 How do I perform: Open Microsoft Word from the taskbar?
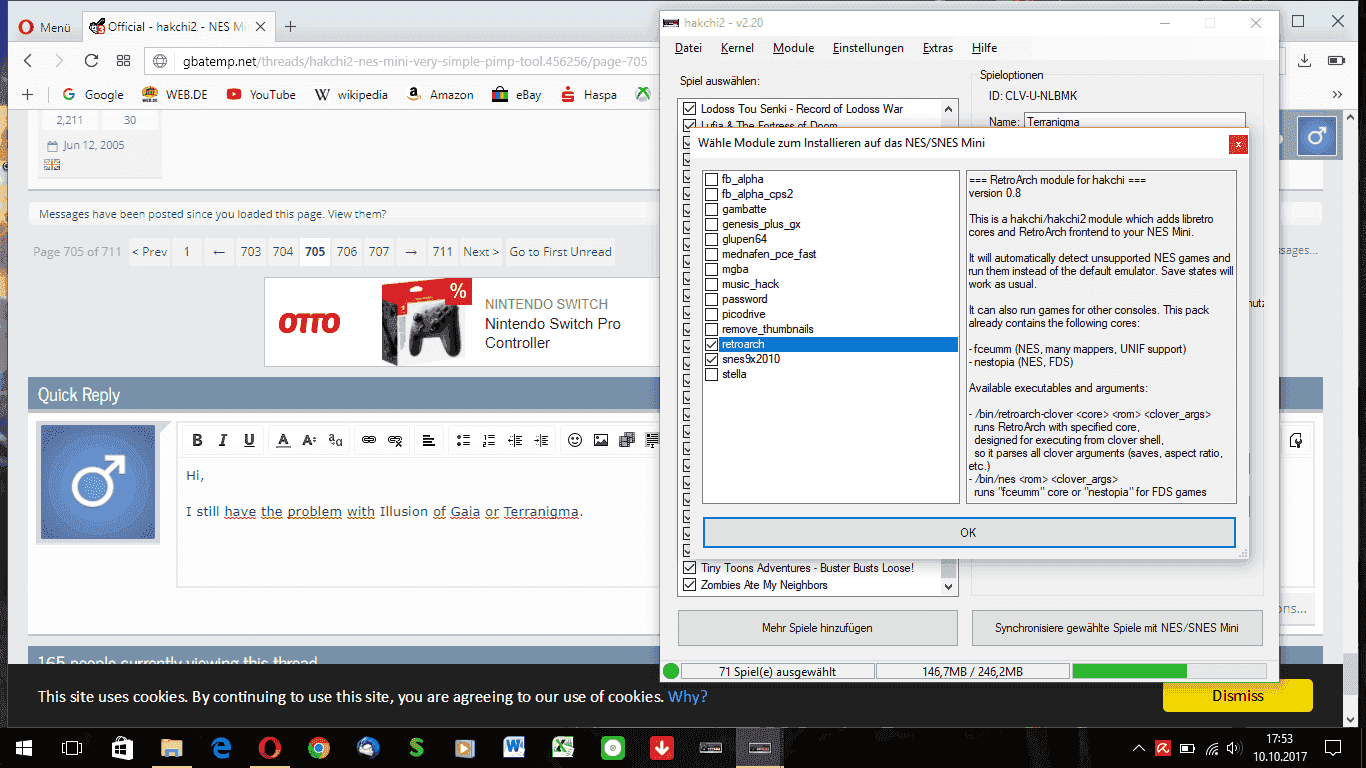tap(515, 747)
